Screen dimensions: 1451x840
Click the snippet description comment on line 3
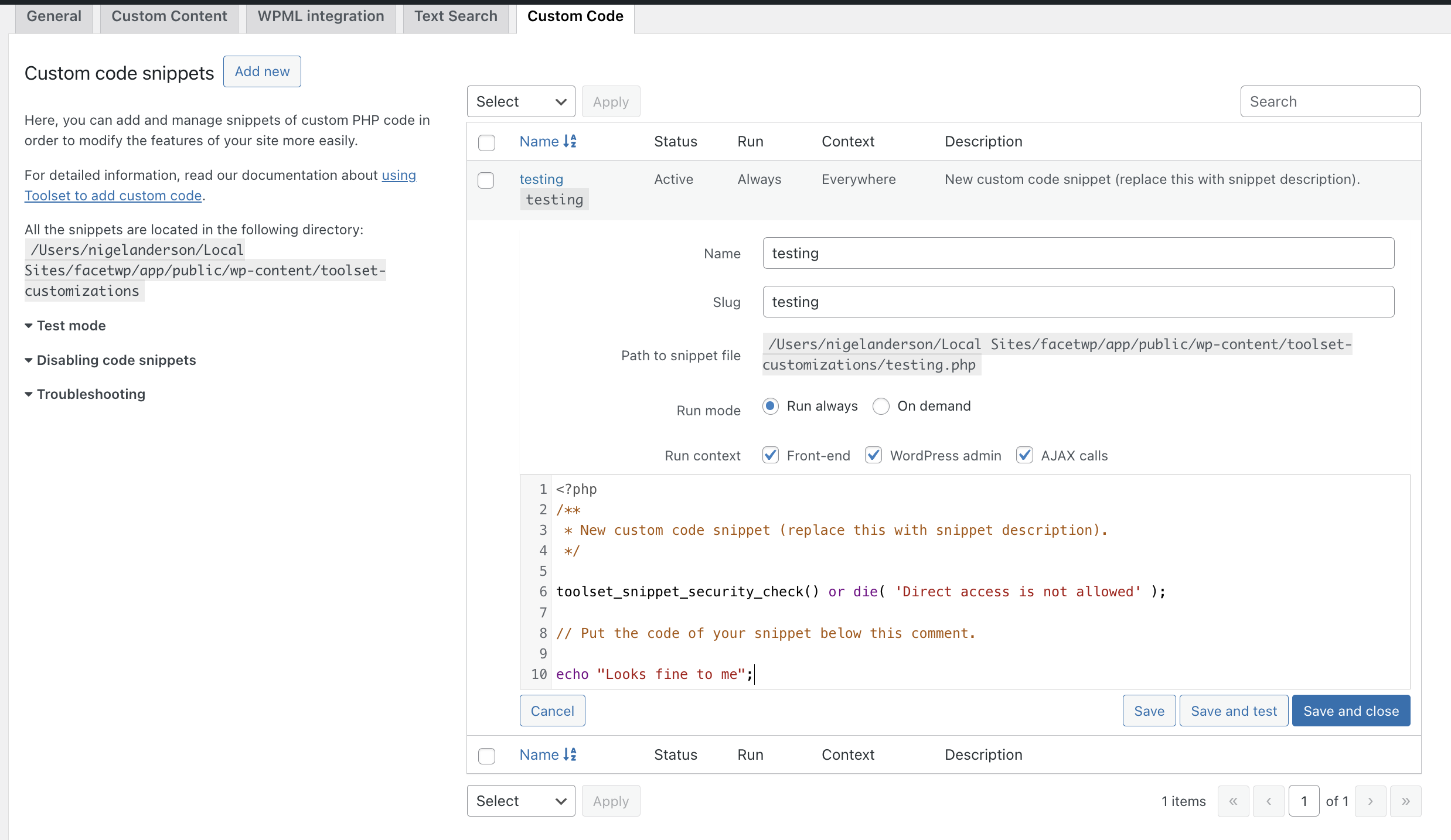click(835, 530)
